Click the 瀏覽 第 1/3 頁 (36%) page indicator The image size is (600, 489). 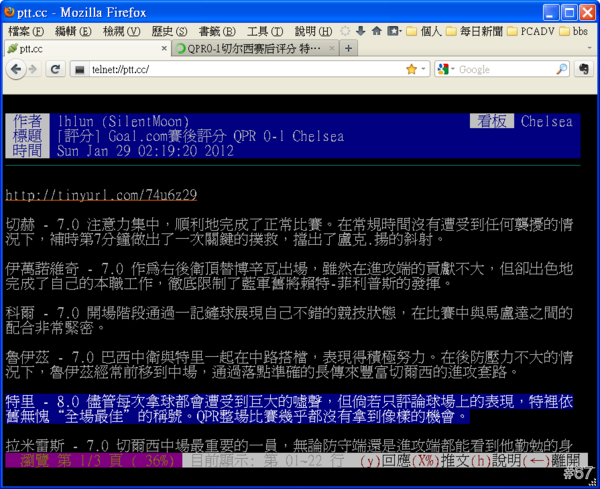(94, 461)
